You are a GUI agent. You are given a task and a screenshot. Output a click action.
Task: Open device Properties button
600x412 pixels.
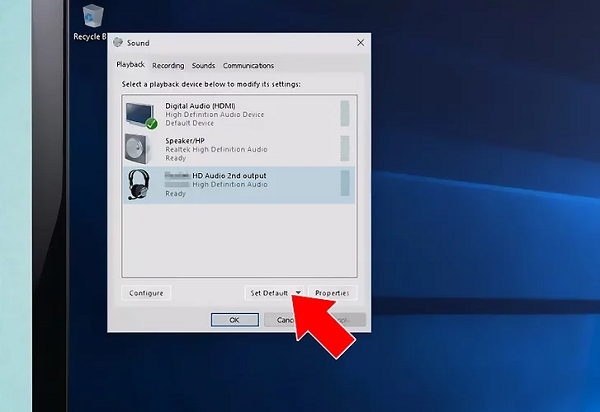331,293
